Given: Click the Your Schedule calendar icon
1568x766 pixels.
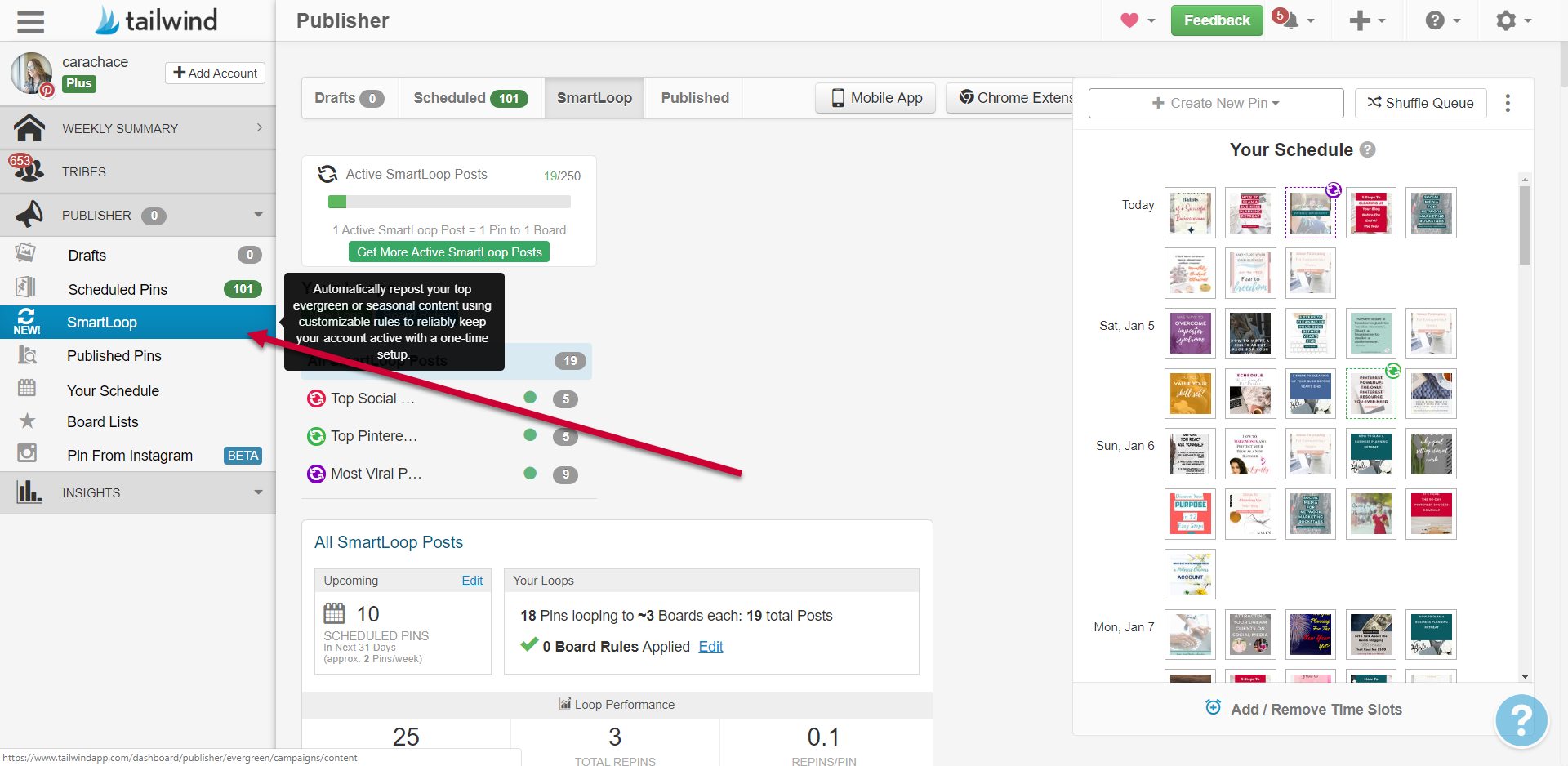Looking at the screenshot, I should pyautogui.click(x=27, y=388).
